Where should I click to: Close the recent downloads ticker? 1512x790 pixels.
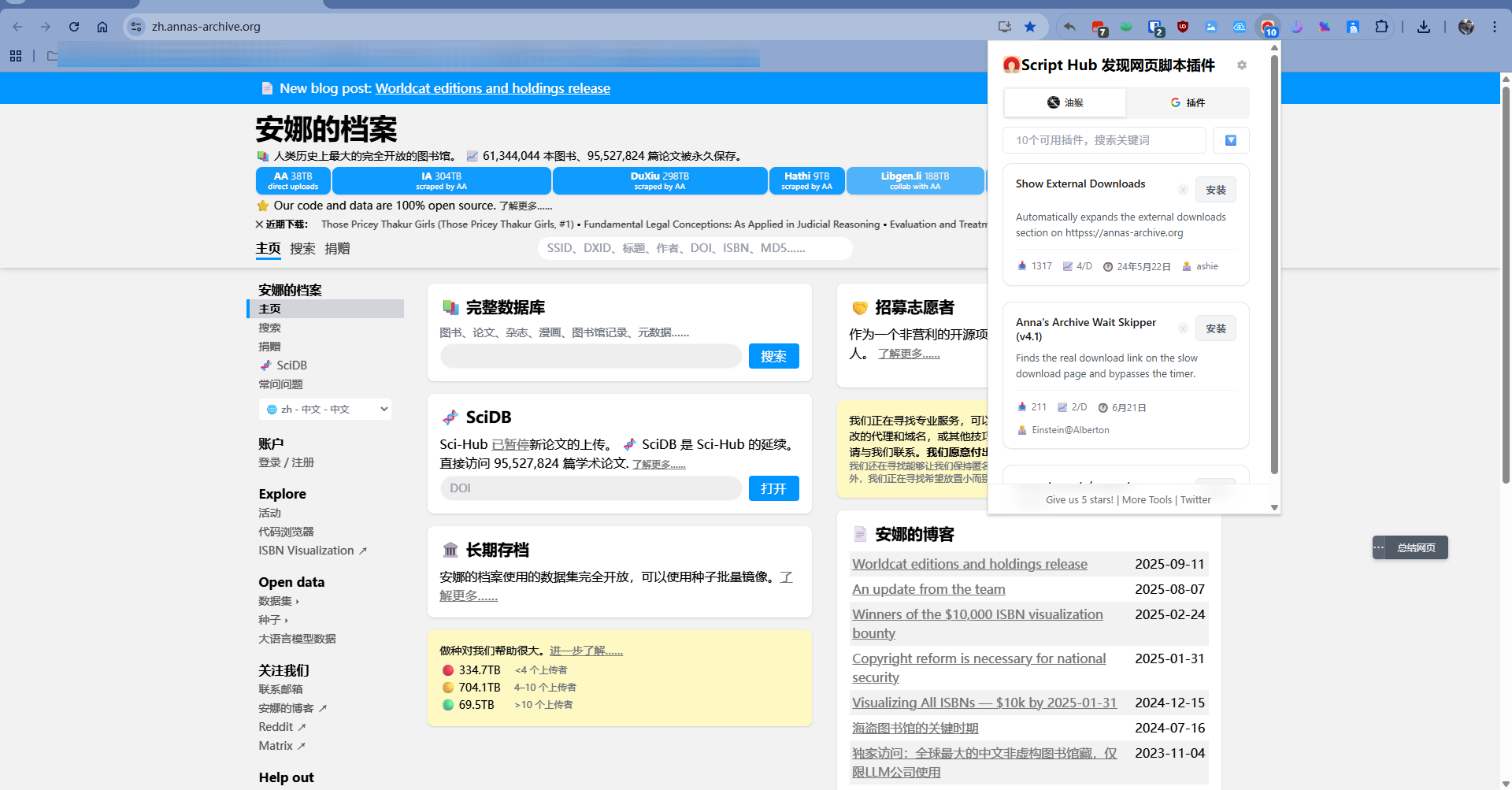coord(259,224)
